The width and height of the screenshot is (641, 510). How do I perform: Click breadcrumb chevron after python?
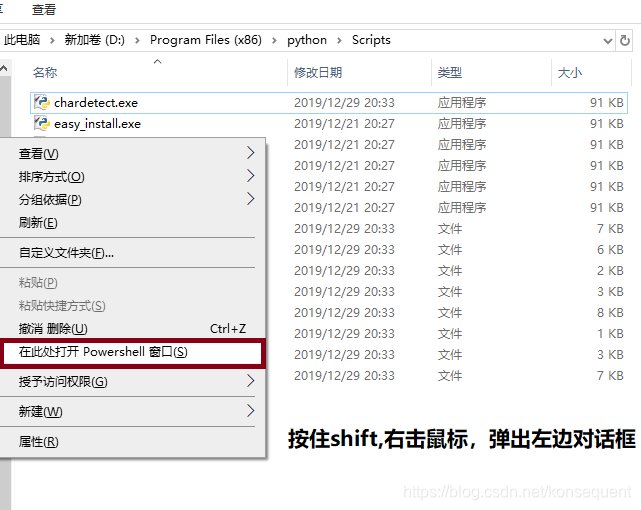(339, 40)
